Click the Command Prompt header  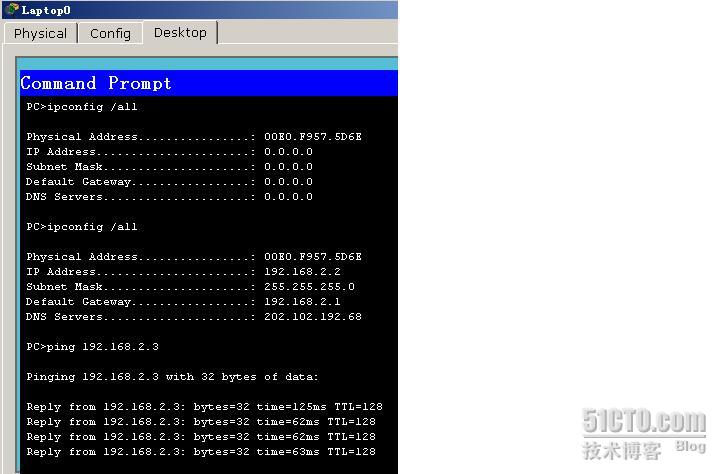pos(208,83)
